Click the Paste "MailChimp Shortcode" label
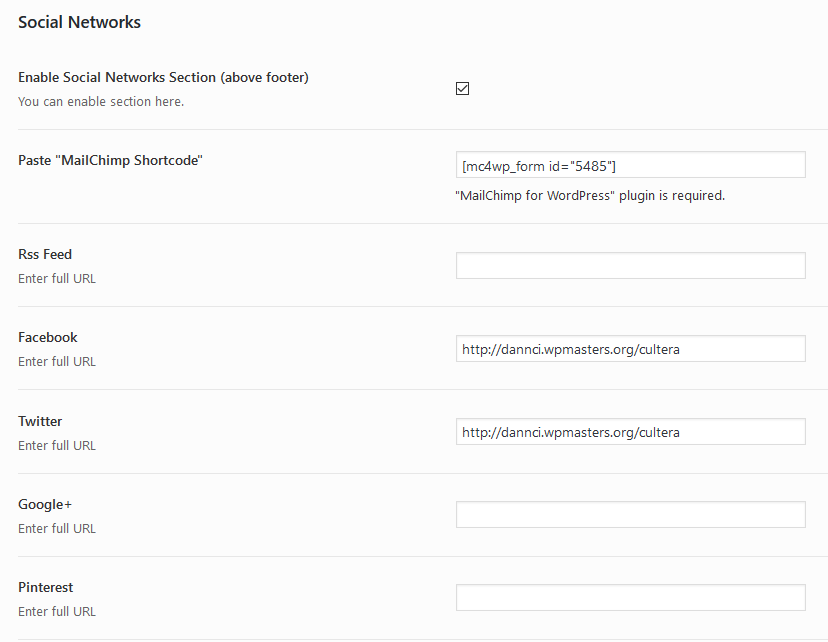 tap(110, 160)
